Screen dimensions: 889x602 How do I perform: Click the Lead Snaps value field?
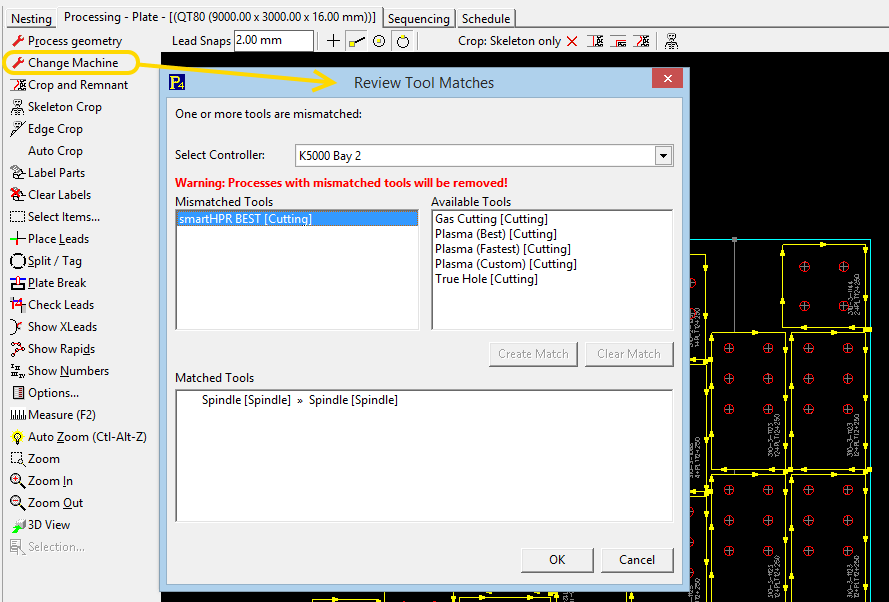point(273,40)
